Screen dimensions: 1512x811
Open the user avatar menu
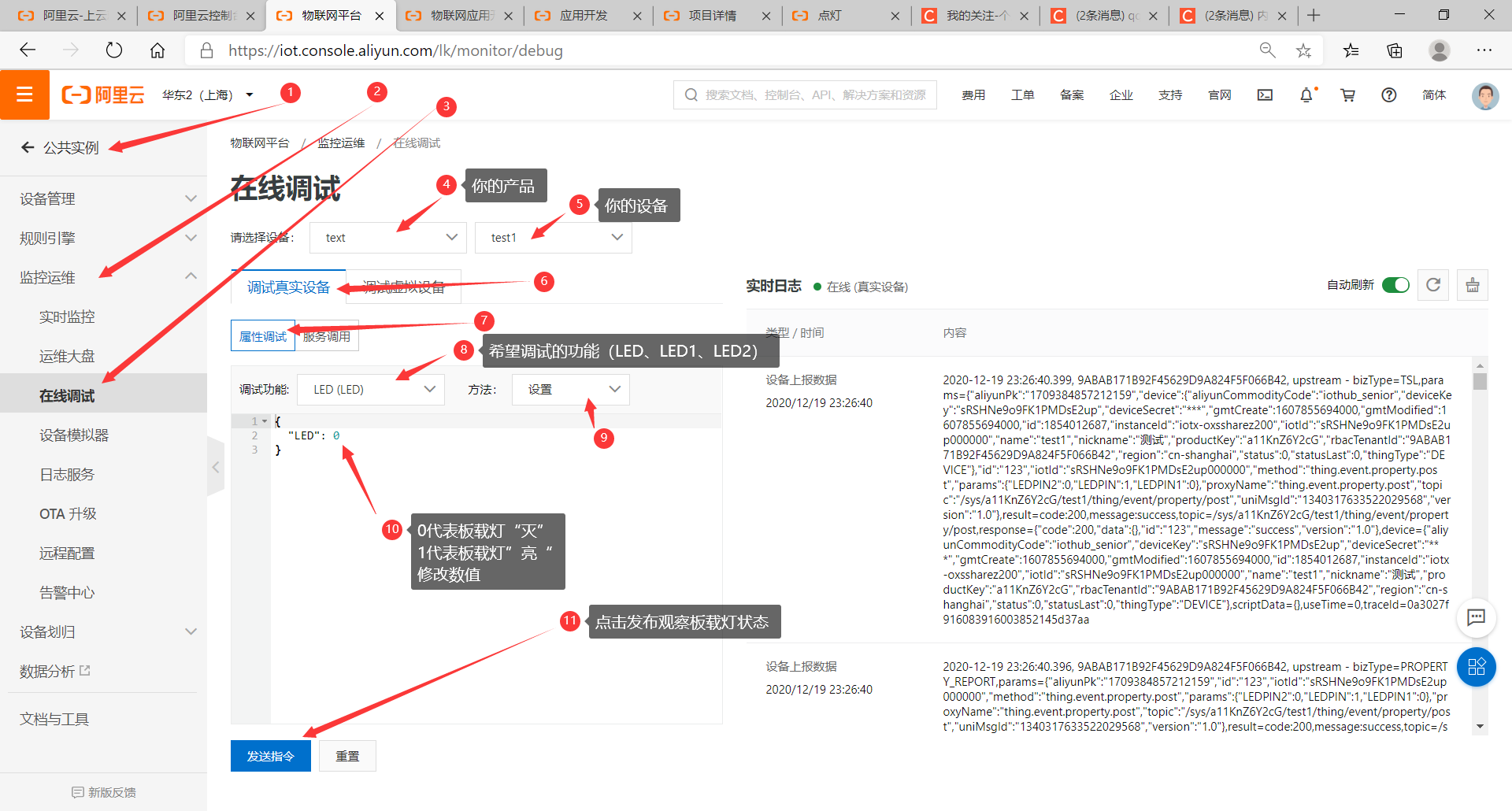(x=1485, y=95)
